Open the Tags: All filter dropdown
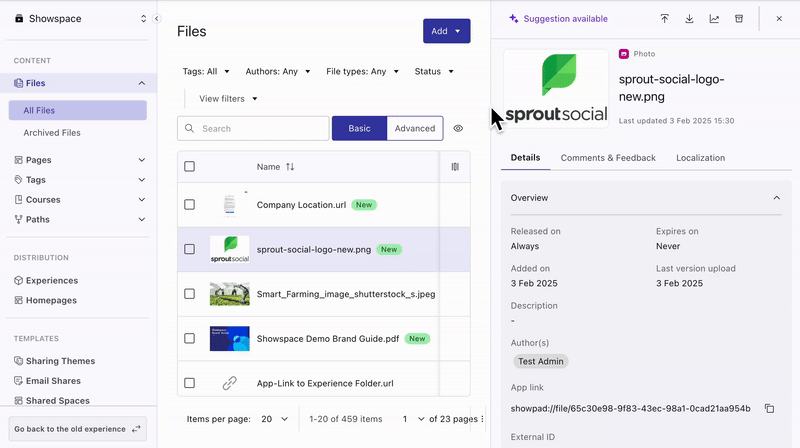This screenshot has height=448, width=800. click(x=206, y=72)
